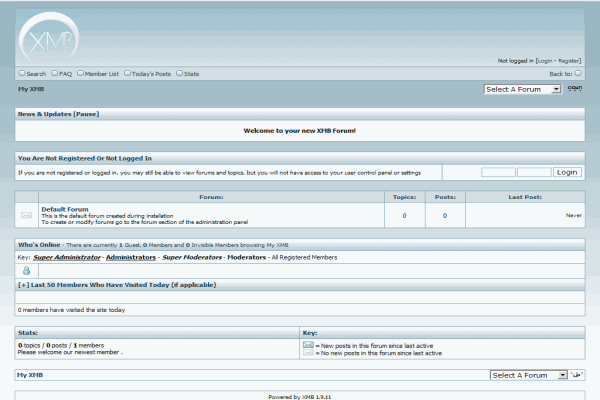The height and width of the screenshot is (400, 600).
Task: Click the username input field
Action: click(498, 172)
